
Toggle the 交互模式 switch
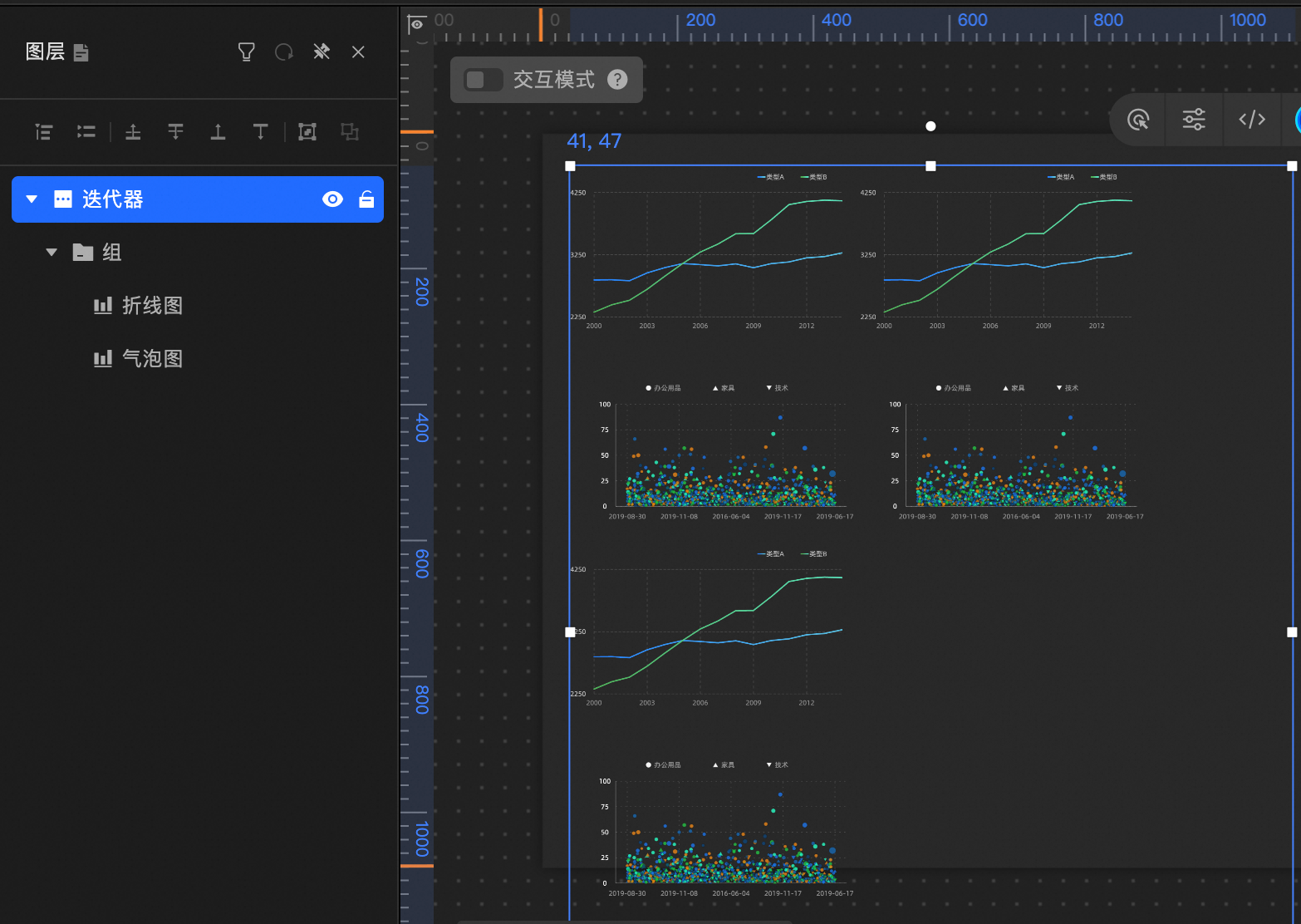coord(483,80)
